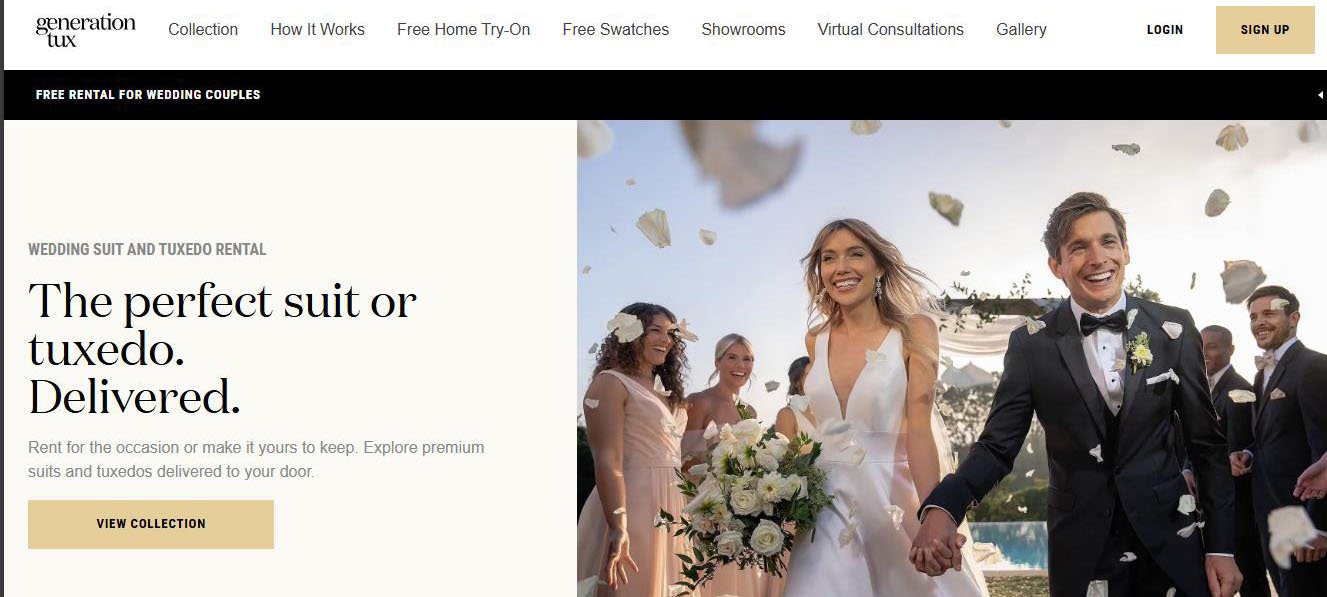Visit the Virtual Consultations page
This screenshot has height=597, width=1327.
click(890, 30)
